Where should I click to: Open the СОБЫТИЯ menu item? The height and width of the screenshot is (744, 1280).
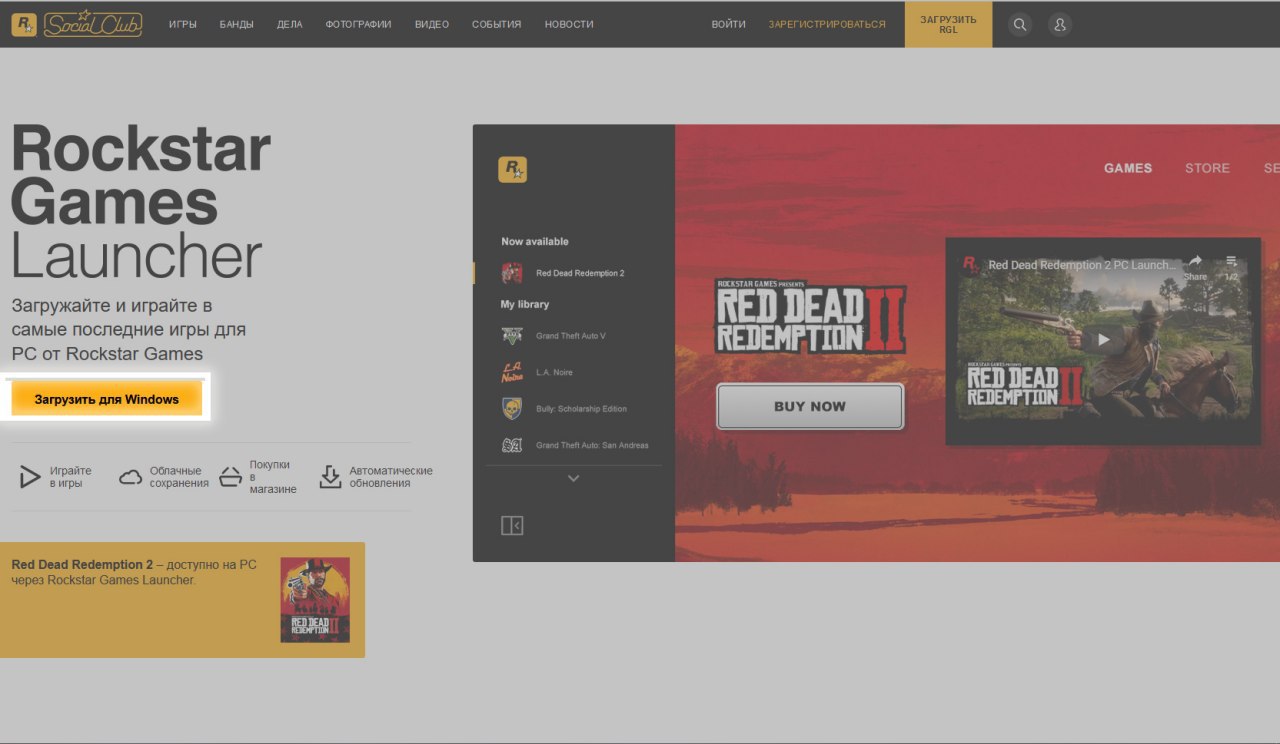[x=497, y=24]
